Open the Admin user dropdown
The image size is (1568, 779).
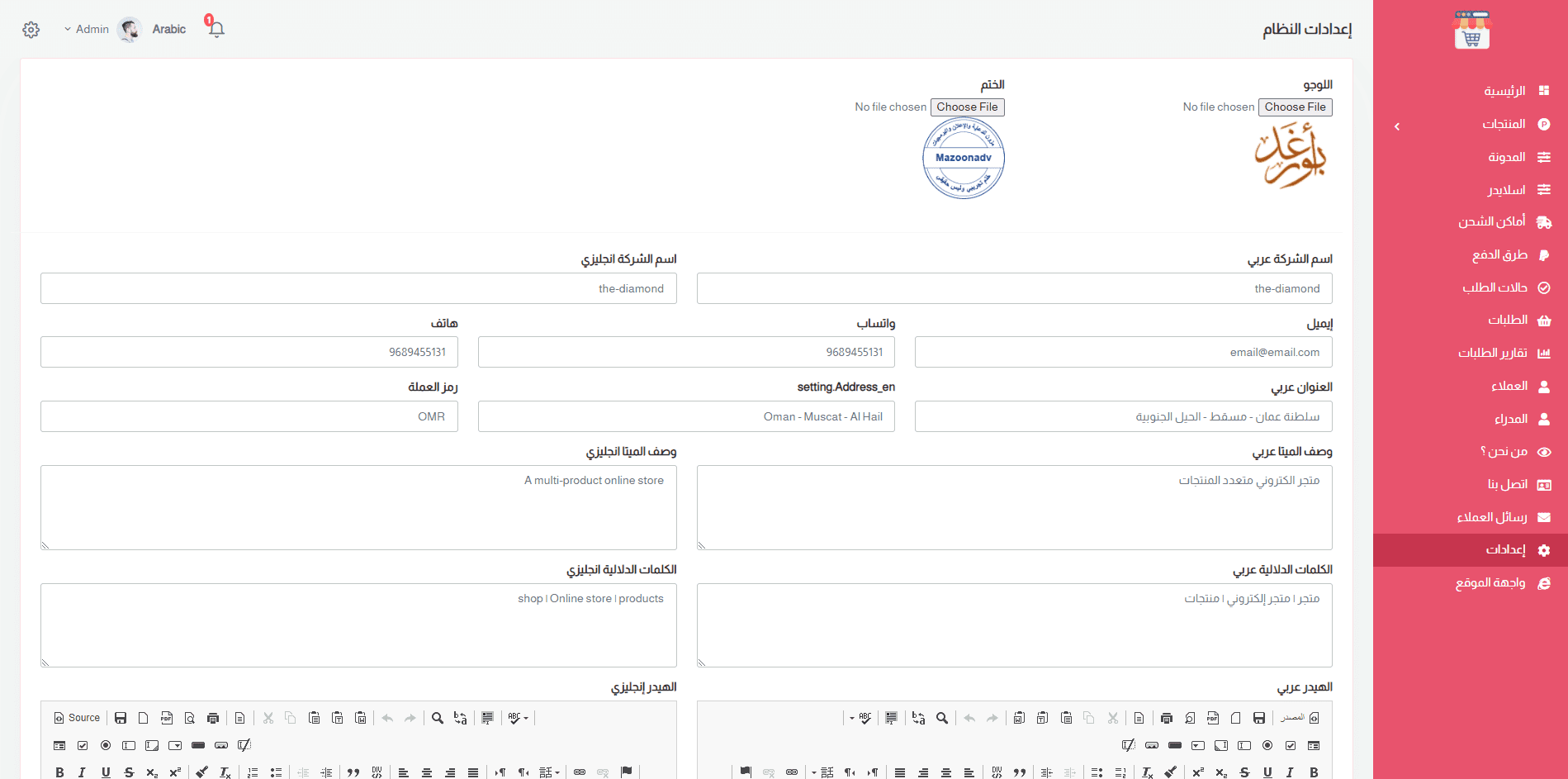click(x=87, y=29)
